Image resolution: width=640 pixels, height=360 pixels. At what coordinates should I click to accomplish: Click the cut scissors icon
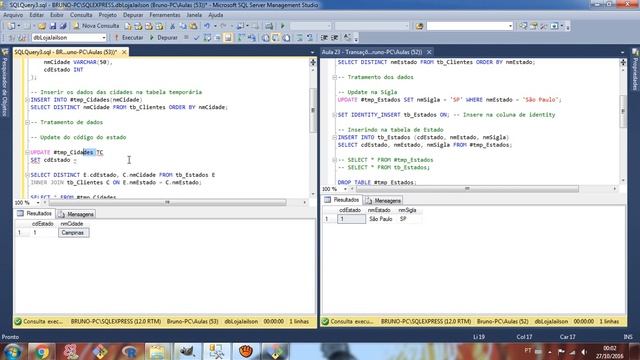[x=172, y=26]
